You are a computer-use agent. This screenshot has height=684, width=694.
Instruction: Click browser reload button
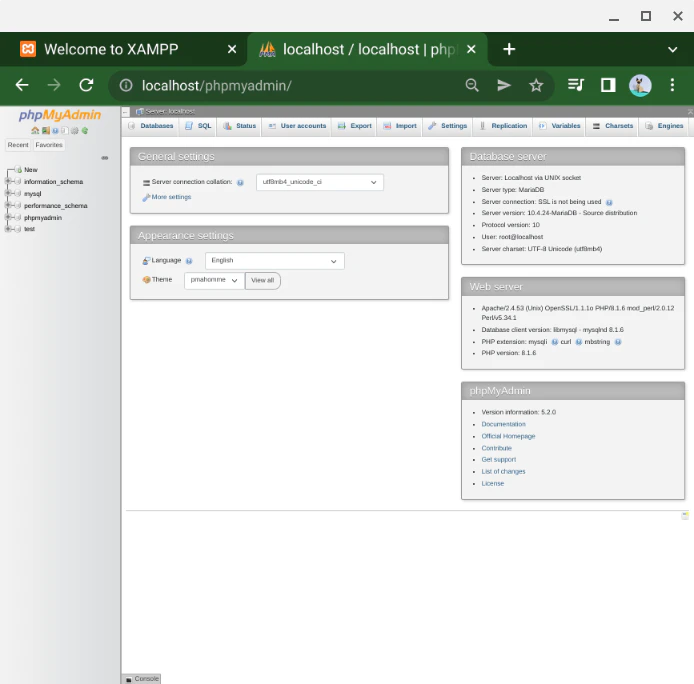86,85
